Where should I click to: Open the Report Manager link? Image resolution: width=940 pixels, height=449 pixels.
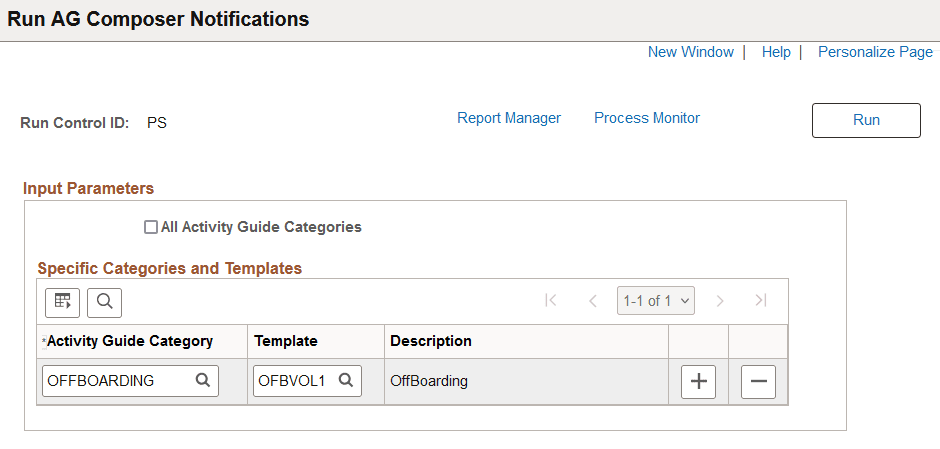click(x=509, y=118)
